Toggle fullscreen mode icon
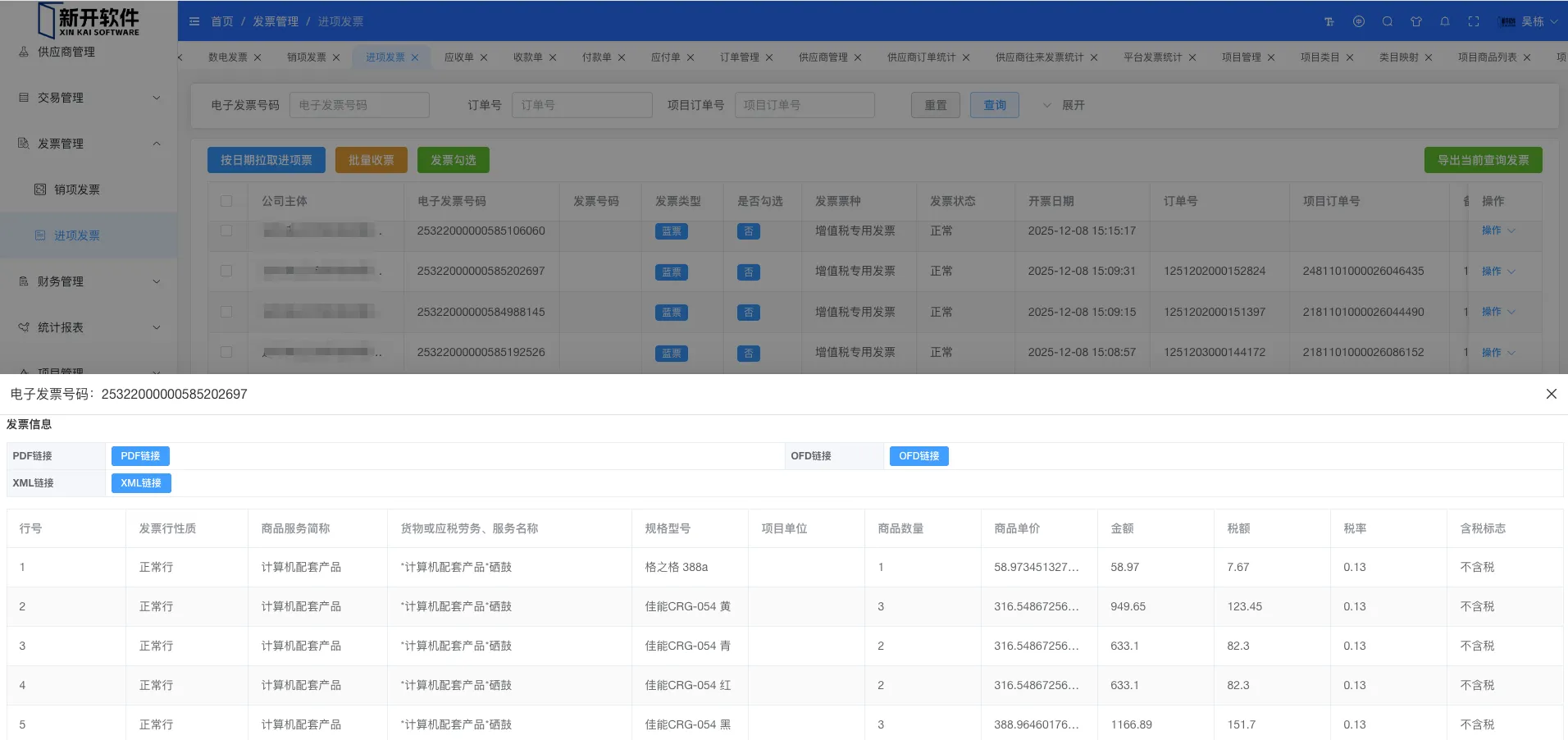The height and width of the screenshot is (740, 1568). [1474, 21]
